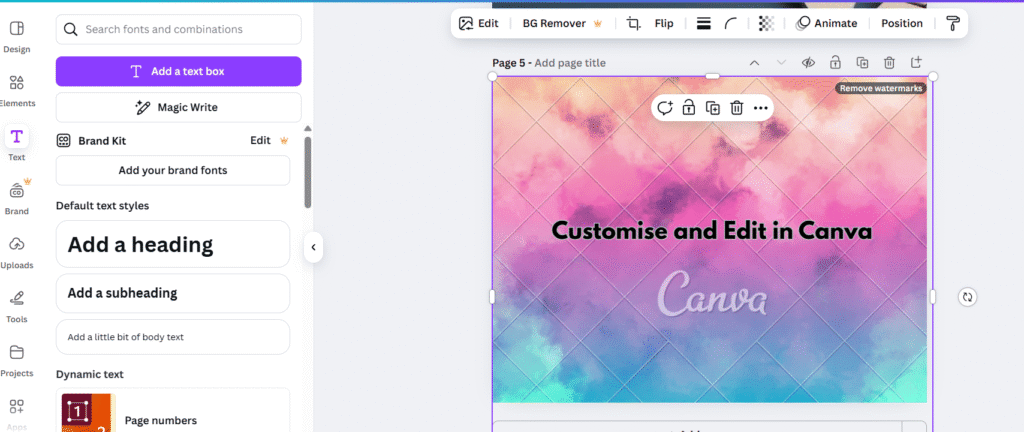Viewport: 1024px width, 432px height.
Task: Select the 'Customise and Edit in Canva' text
Action: (712, 230)
